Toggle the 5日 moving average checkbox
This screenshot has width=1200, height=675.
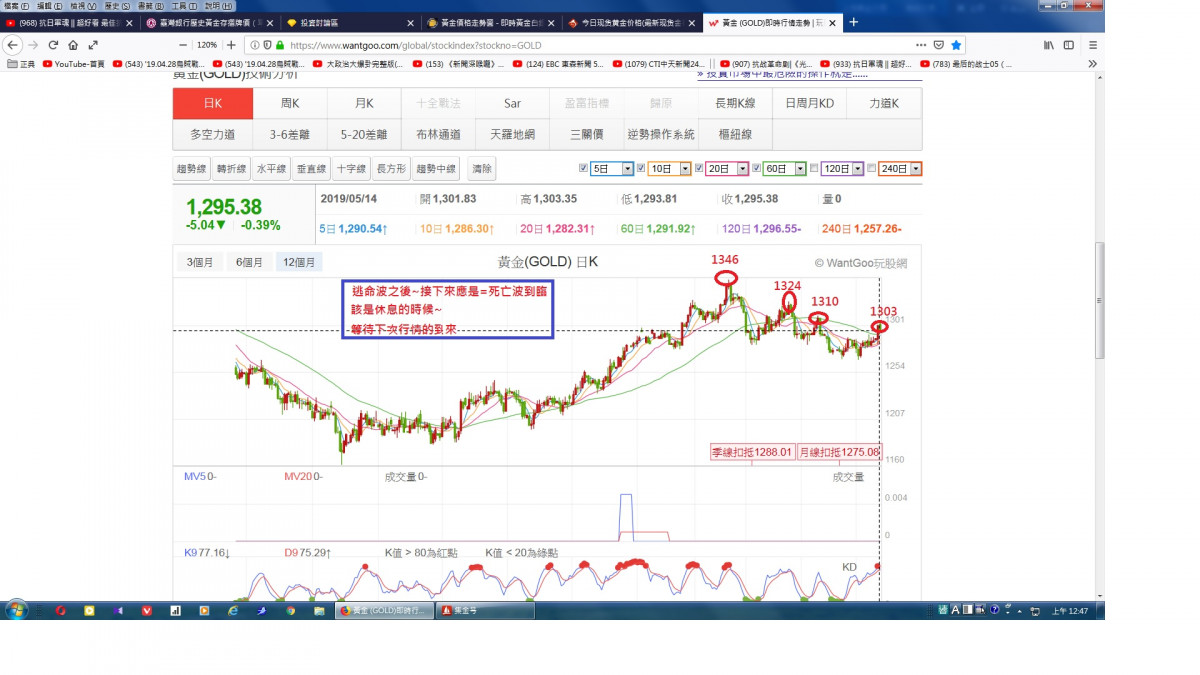[x=584, y=168]
